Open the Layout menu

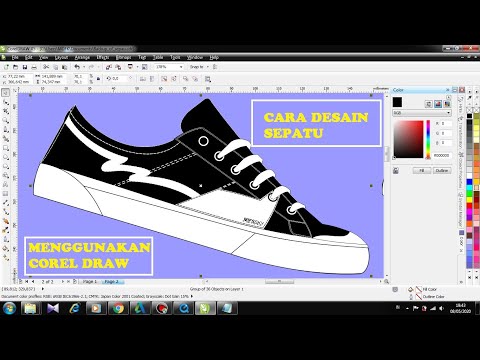tap(61, 57)
